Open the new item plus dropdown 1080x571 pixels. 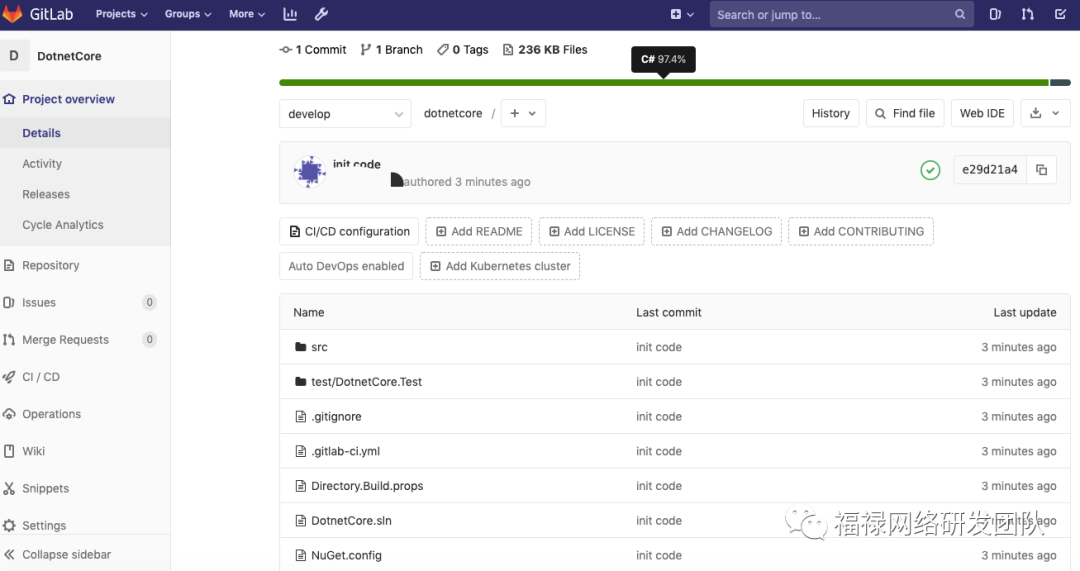pyautogui.click(x=682, y=14)
